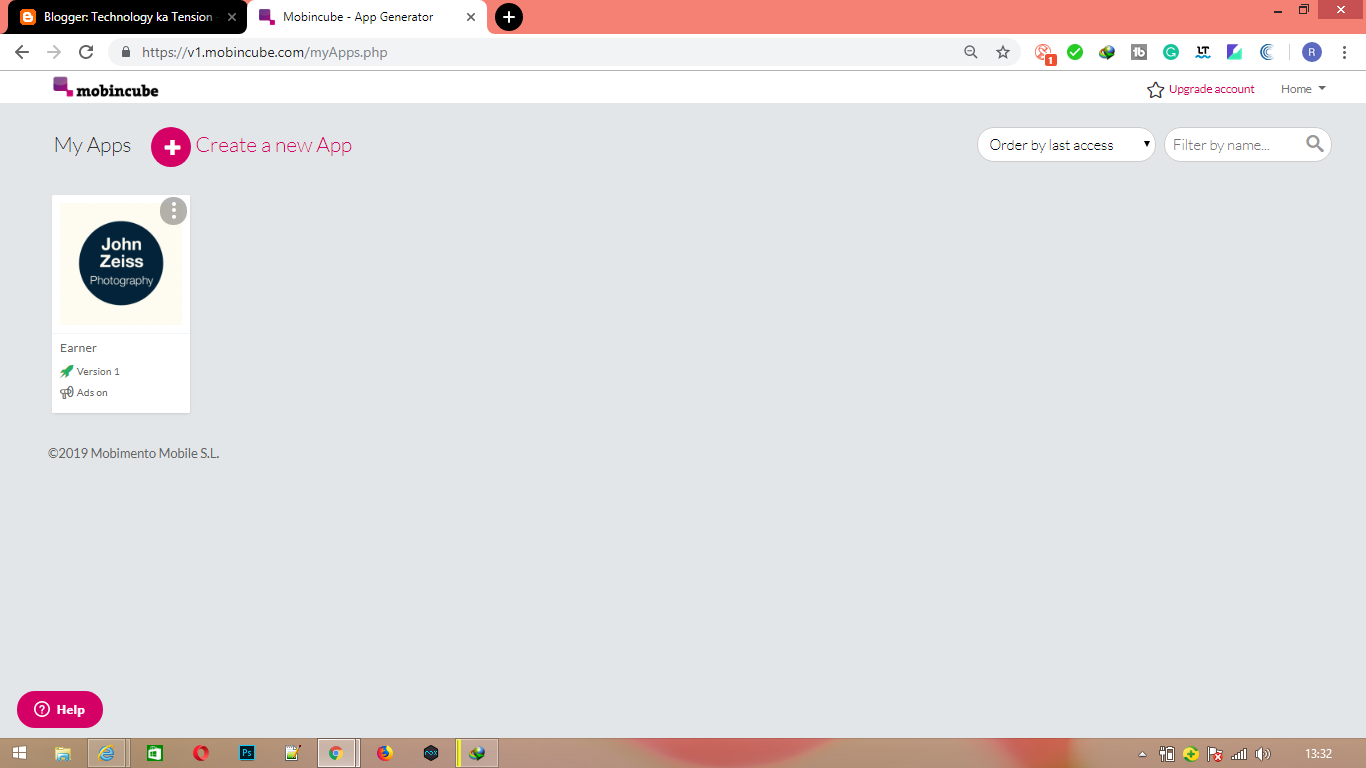Open Firefox from the taskbar
The image size is (1366, 768).
coord(385,753)
